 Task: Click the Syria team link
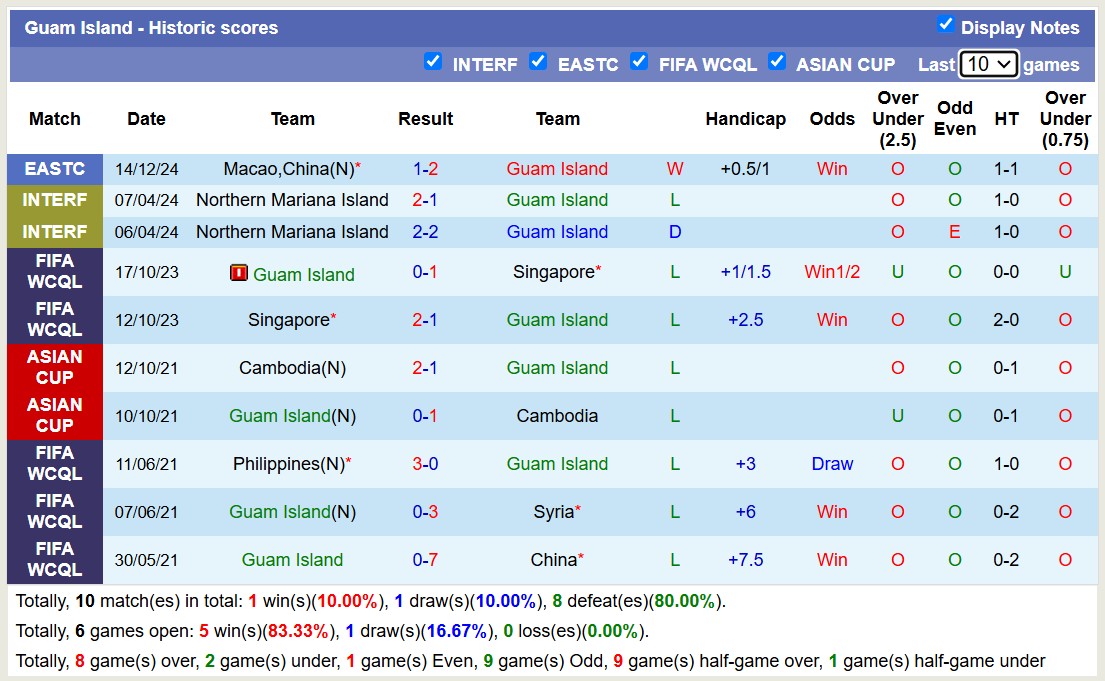pyautogui.click(x=553, y=511)
